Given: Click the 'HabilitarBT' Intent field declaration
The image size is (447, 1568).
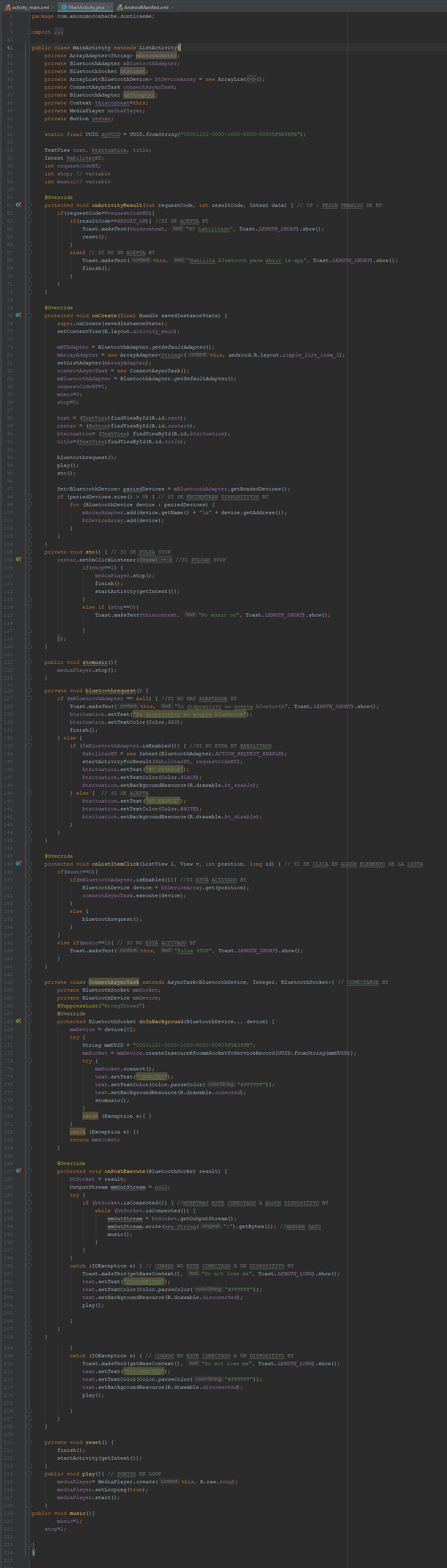Looking at the screenshot, I should 85,158.
